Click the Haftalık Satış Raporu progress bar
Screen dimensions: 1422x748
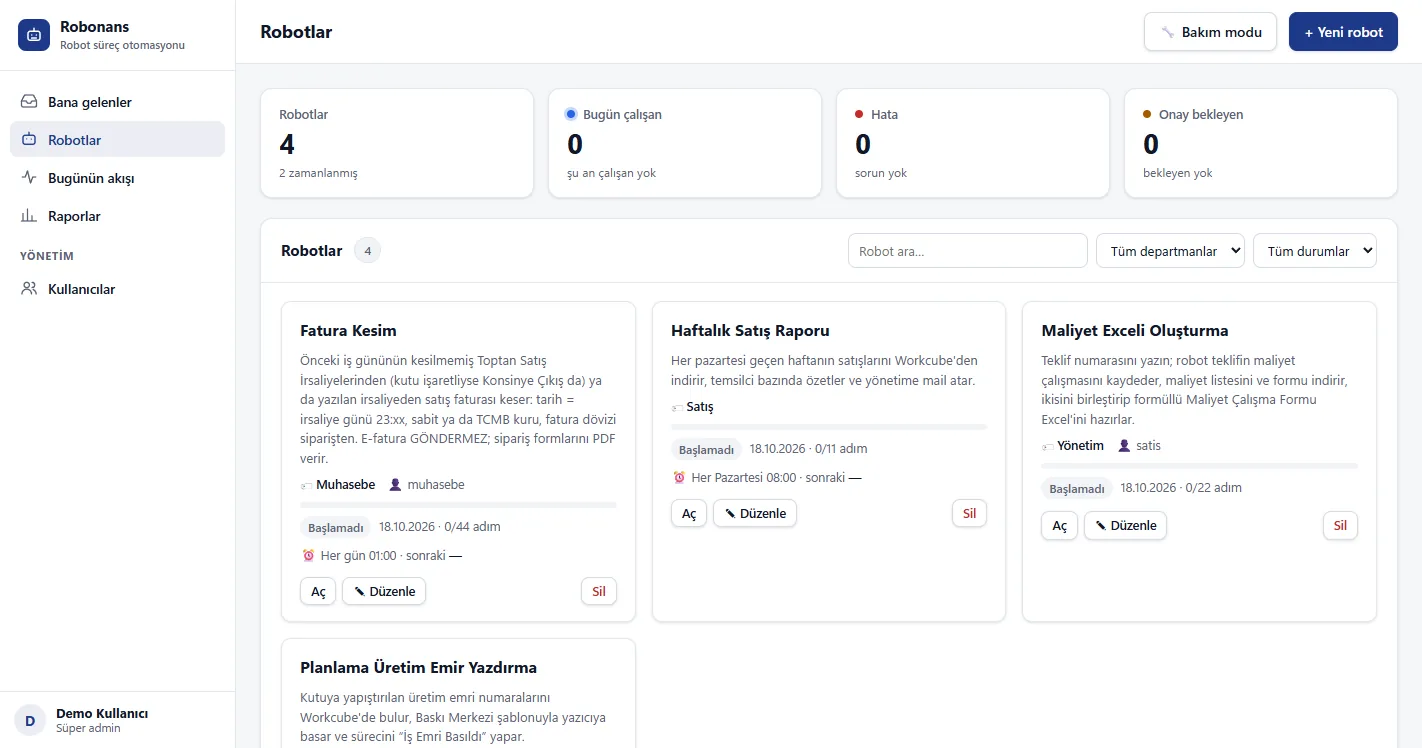click(x=829, y=427)
